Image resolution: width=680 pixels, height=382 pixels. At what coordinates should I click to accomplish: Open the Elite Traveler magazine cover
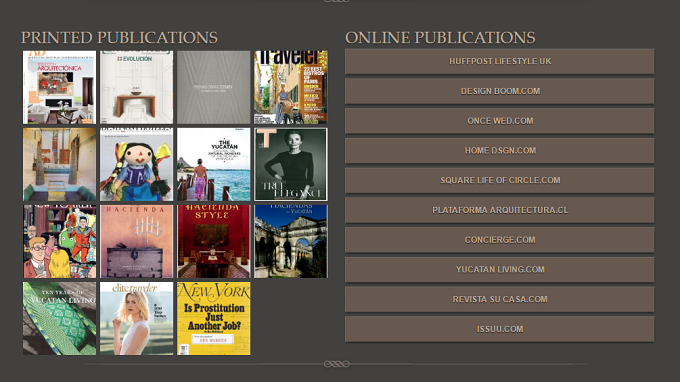point(137,319)
